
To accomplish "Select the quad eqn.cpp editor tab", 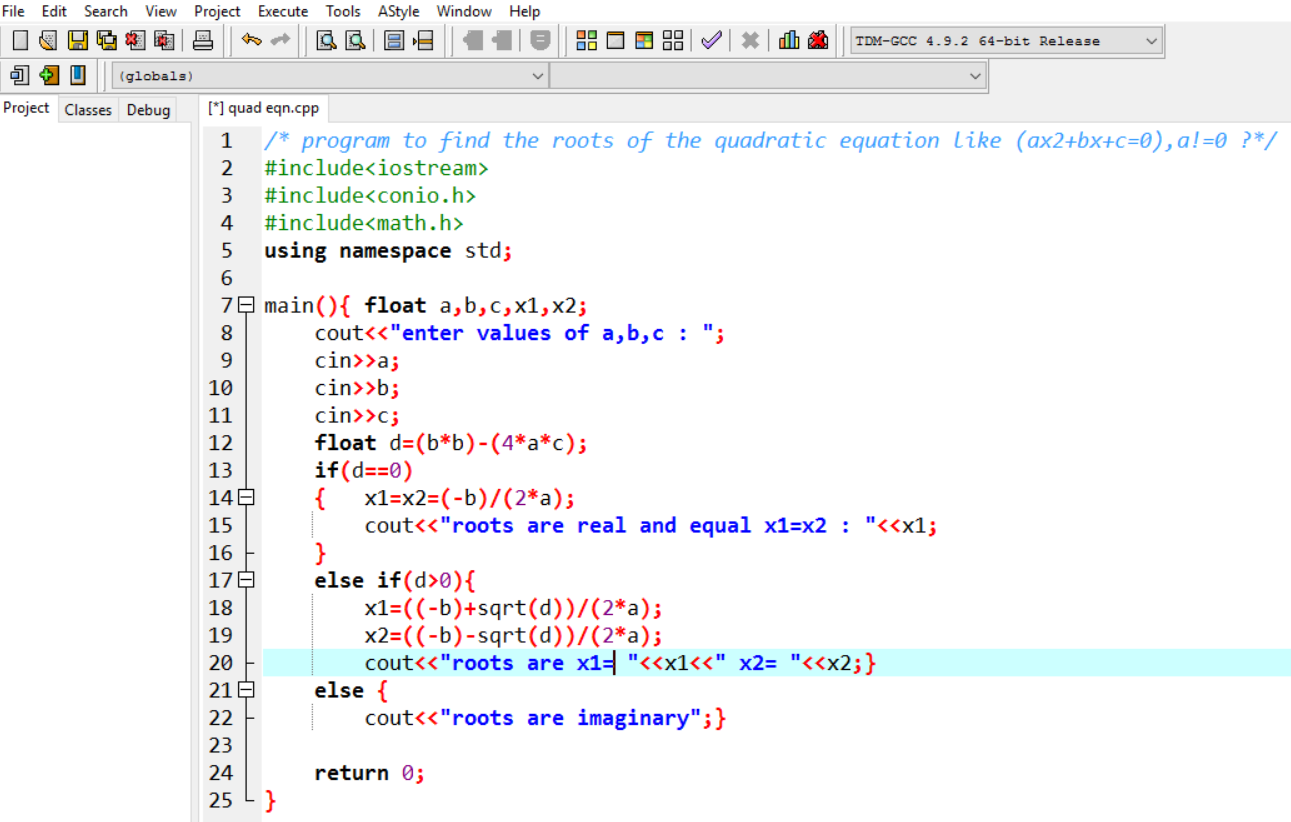I will pyautogui.click(x=263, y=108).
